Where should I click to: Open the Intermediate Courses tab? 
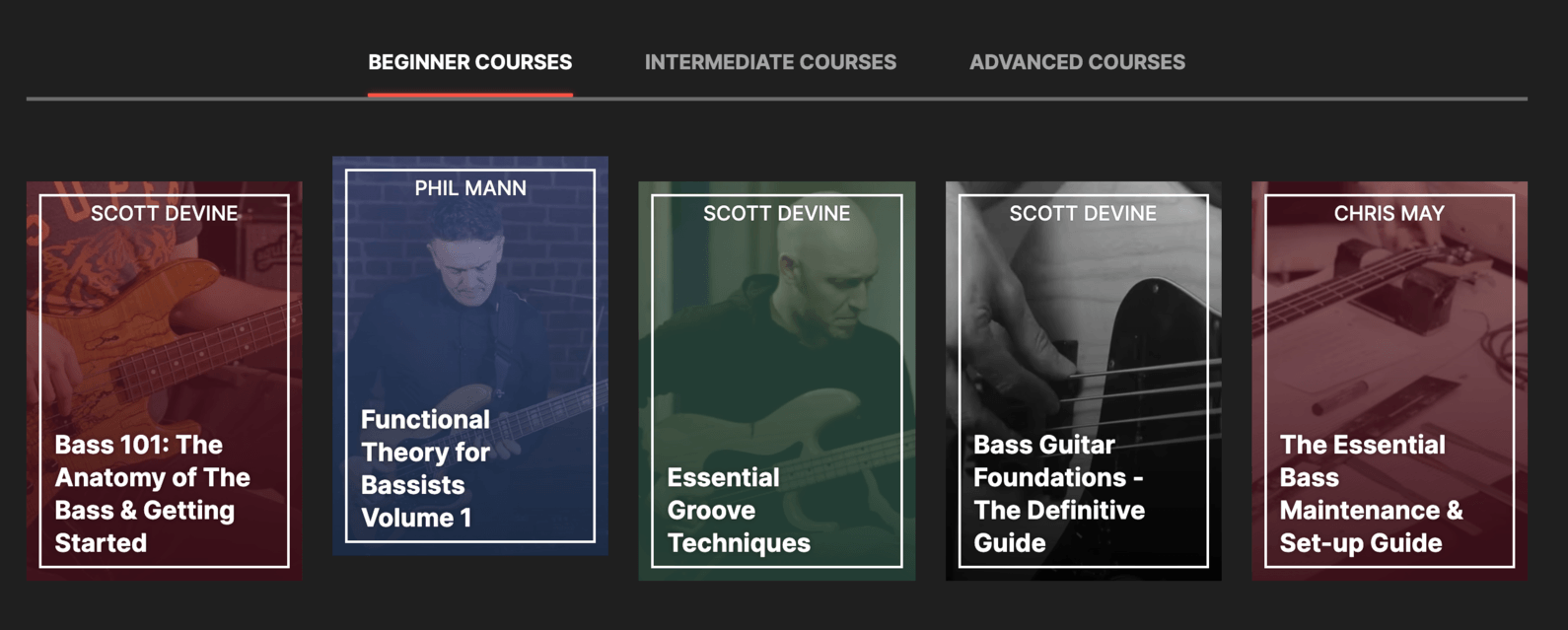pos(770,62)
